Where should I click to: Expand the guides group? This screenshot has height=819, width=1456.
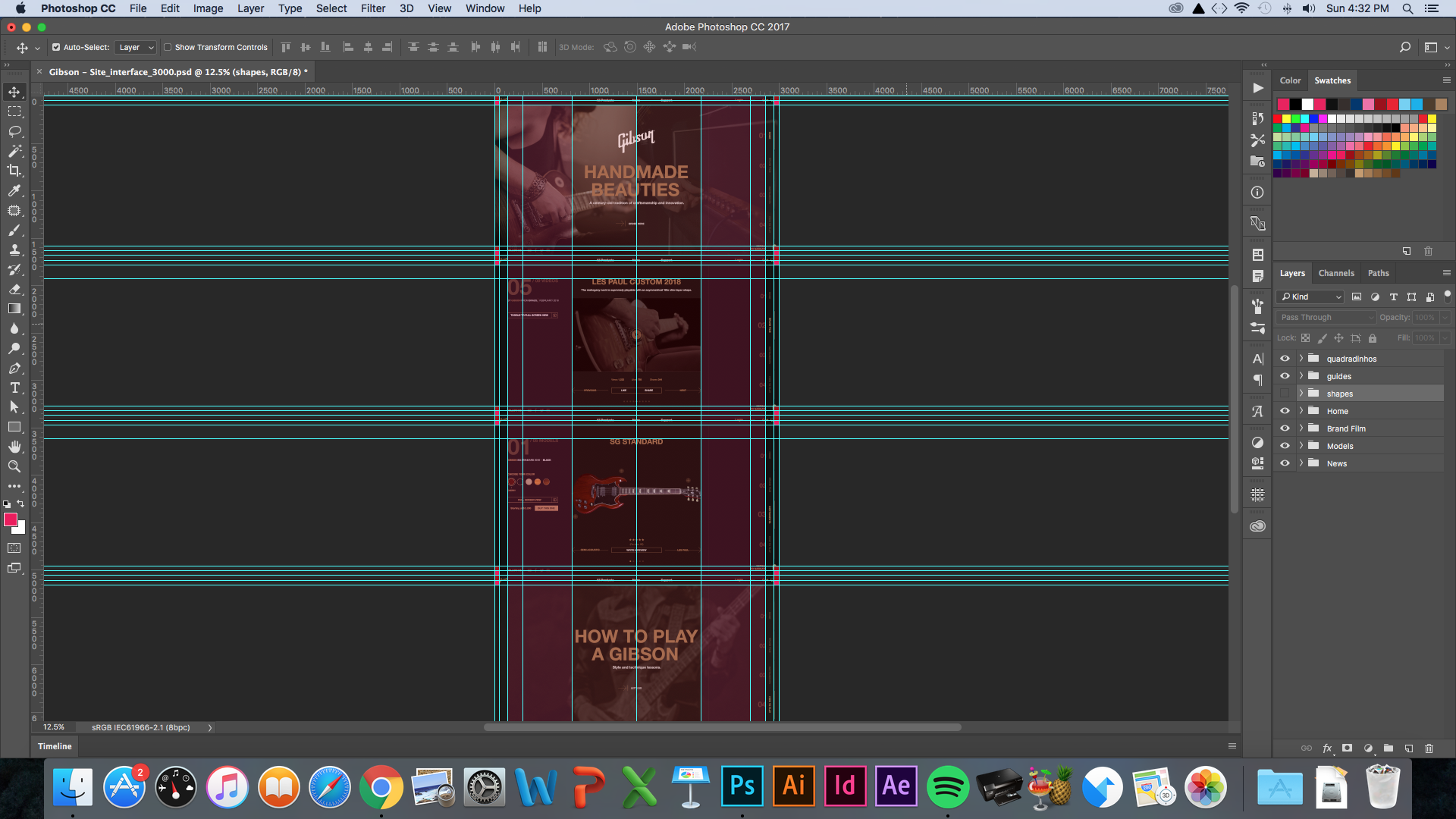[x=1301, y=376]
